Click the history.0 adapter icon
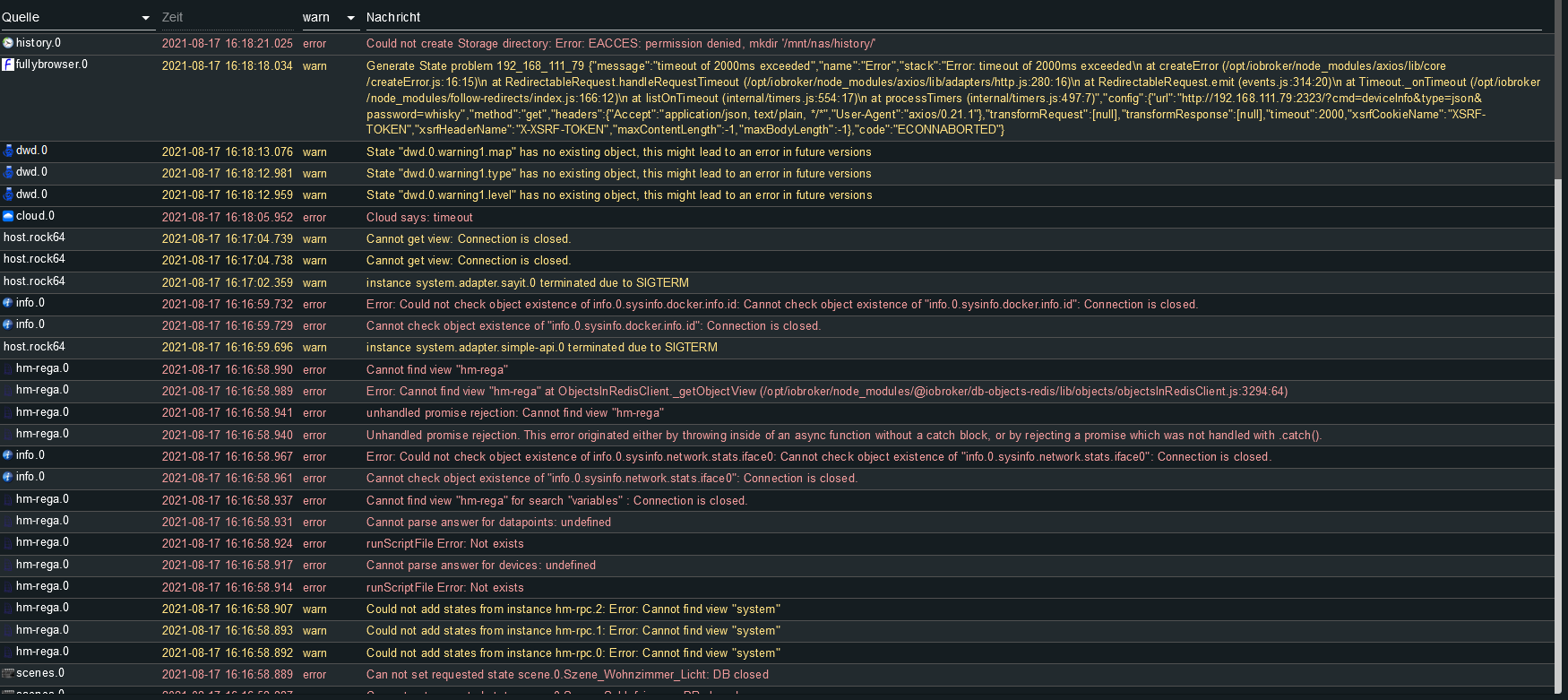Viewport: 1568px width, 700px height. (8, 43)
